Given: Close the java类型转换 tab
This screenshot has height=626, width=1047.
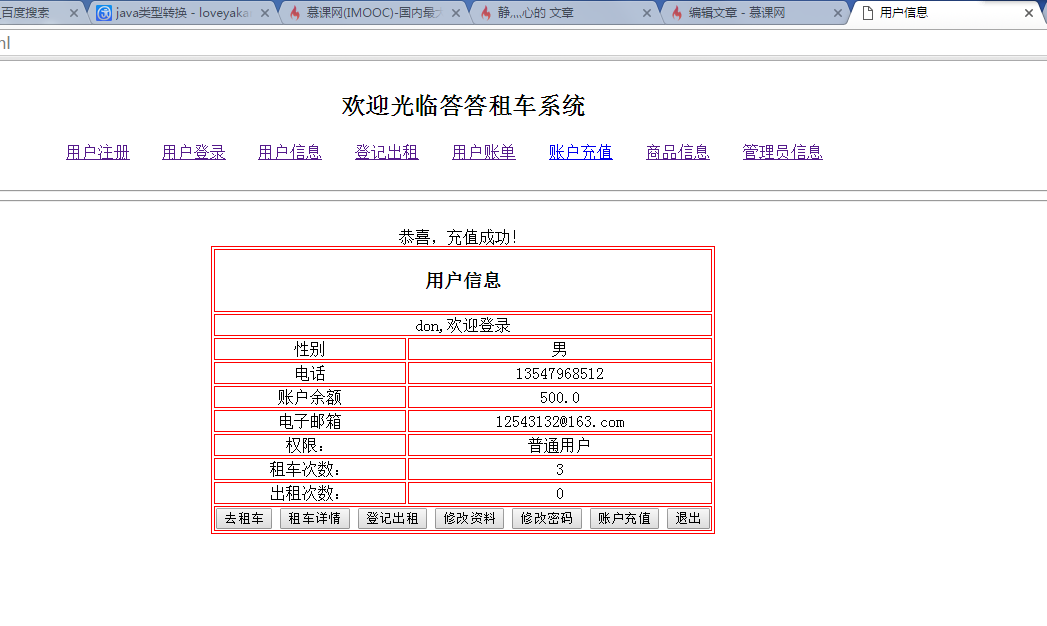Looking at the screenshot, I should (264, 13).
